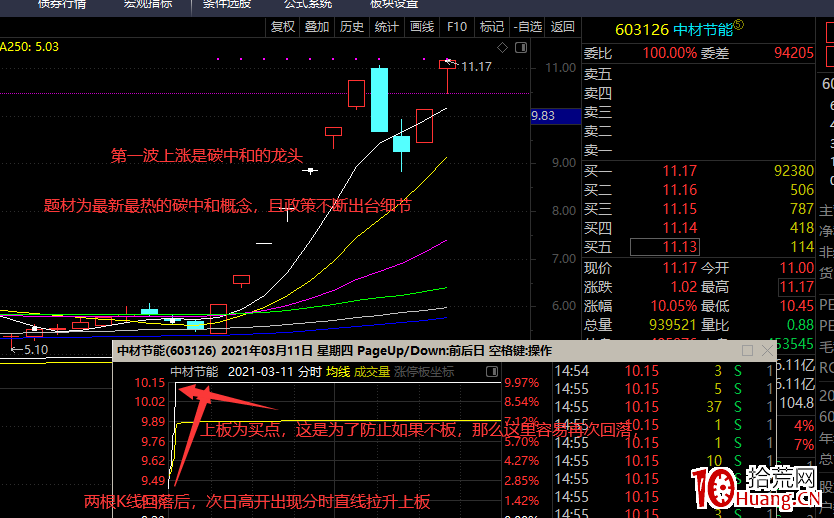The height and width of the screenshot is (518, 834).
Task: Toggle the 均线 average line display
Action: point(338,372)
